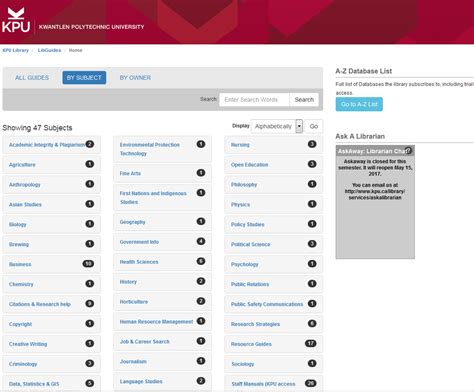Select the By Subject tab
The height and width of the screenshot is (392, 474).
pos(84,78)
